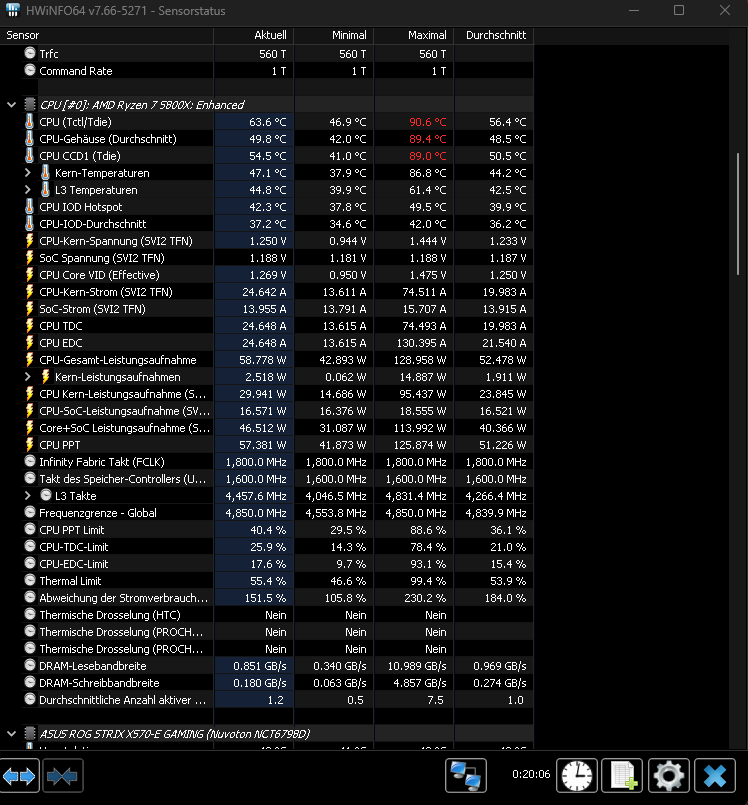Collapse ASUS ROG STRIX X570-E group
The height and width of the screenshot is (805, 748).
[11, 734]
